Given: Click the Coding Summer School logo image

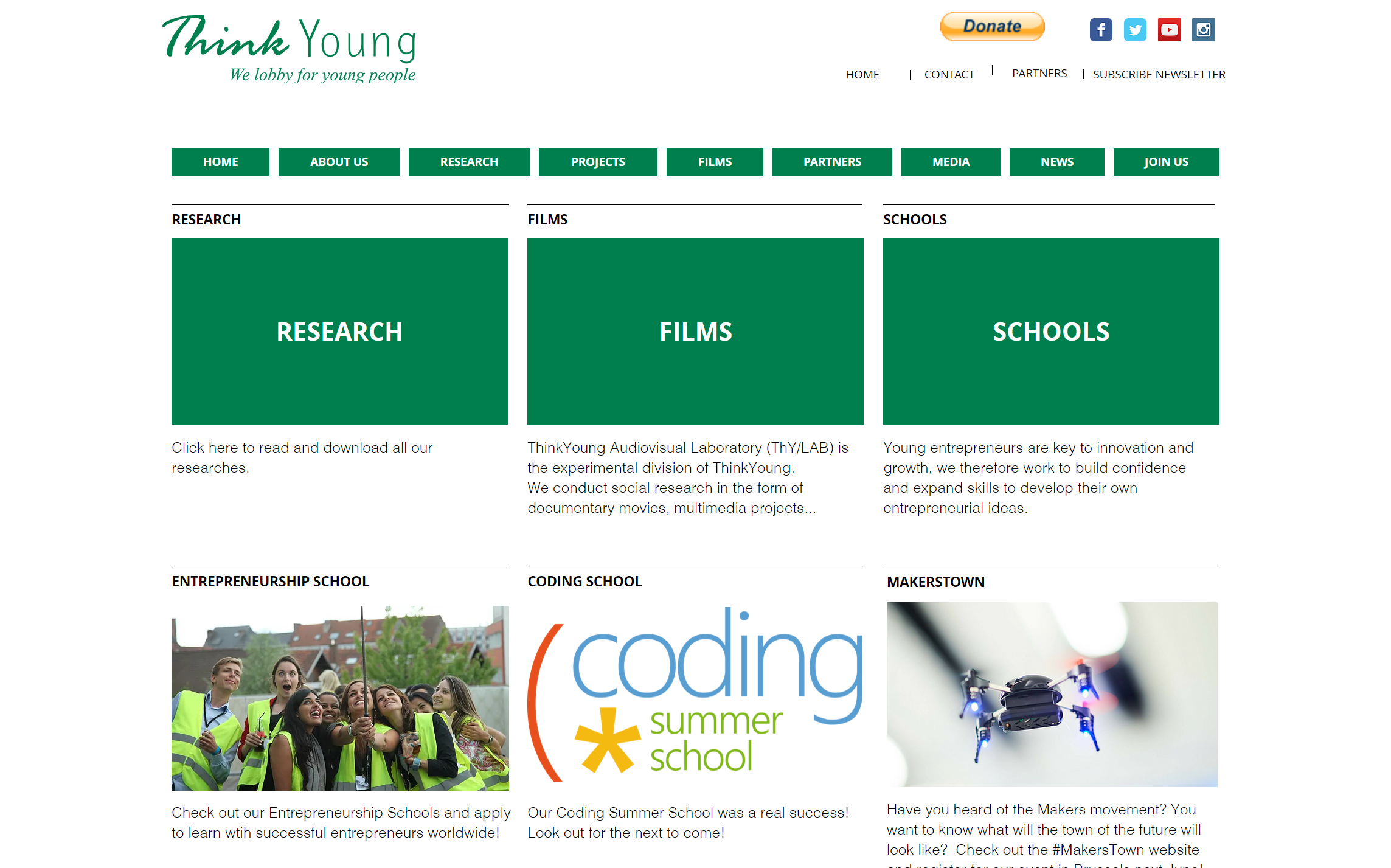Looking at the screenshot, I should 695,695.
